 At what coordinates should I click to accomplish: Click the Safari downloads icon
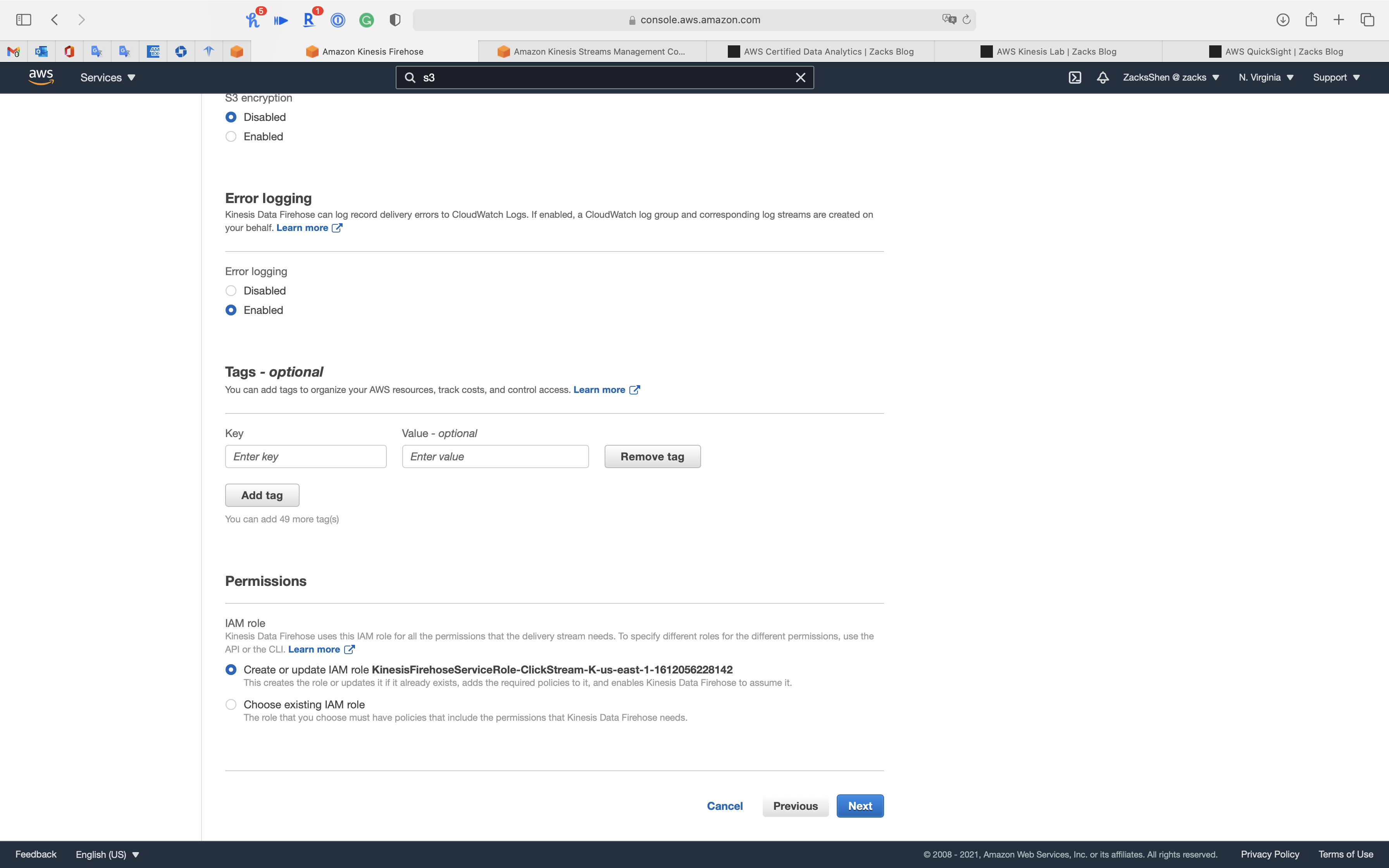tap(1283, 20)
